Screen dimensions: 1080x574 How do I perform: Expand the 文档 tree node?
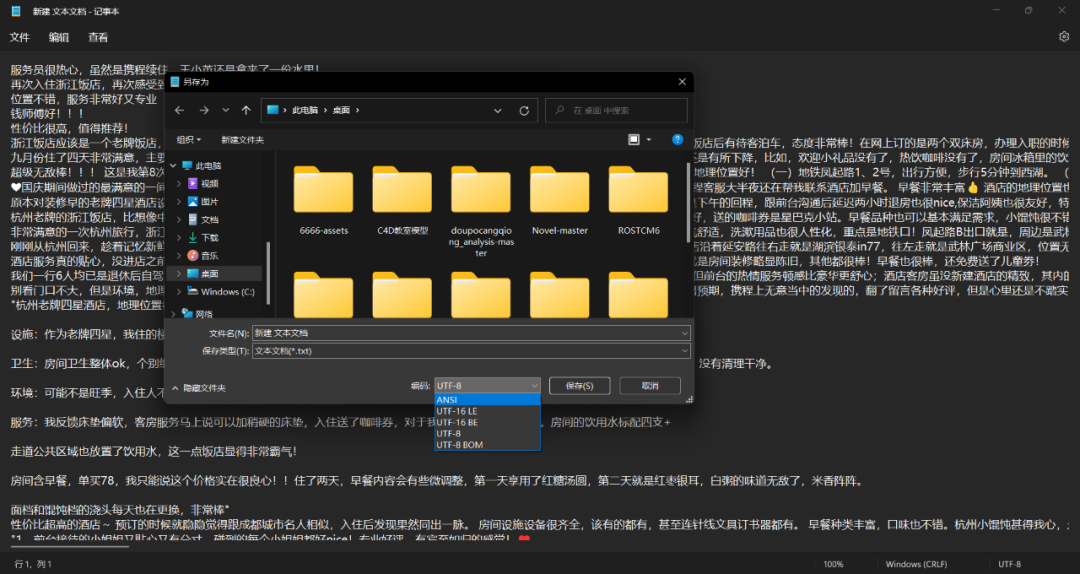point(179,220)
